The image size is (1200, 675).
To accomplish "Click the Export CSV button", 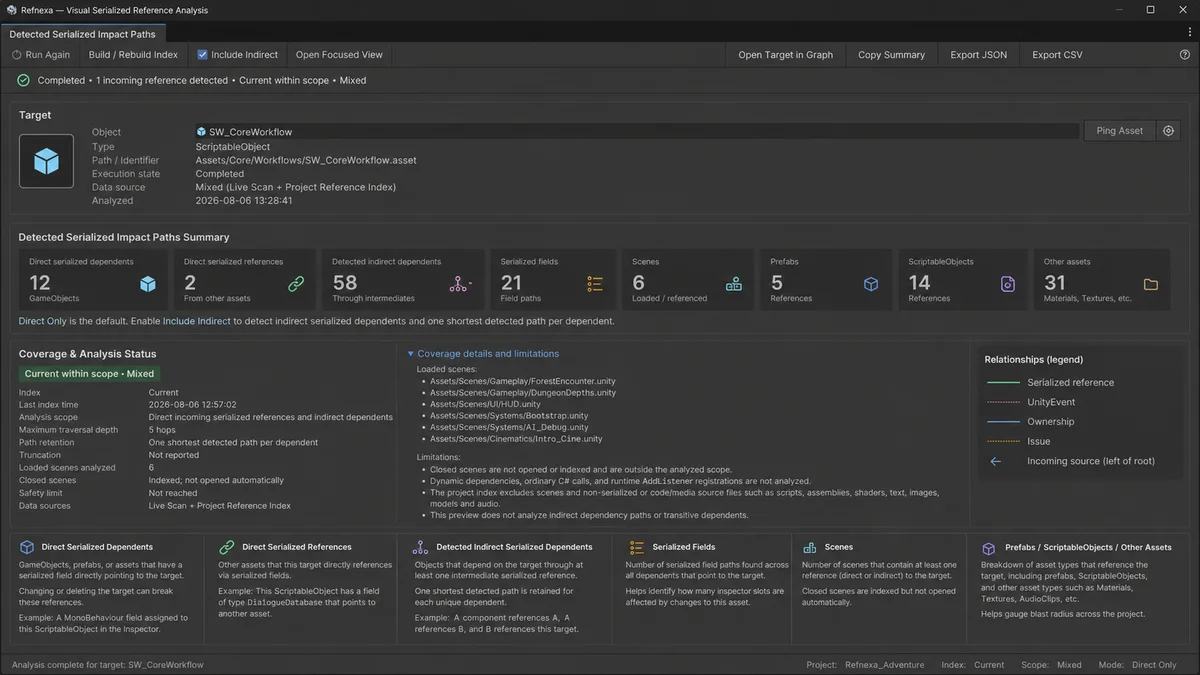I will click(1057, 55).
